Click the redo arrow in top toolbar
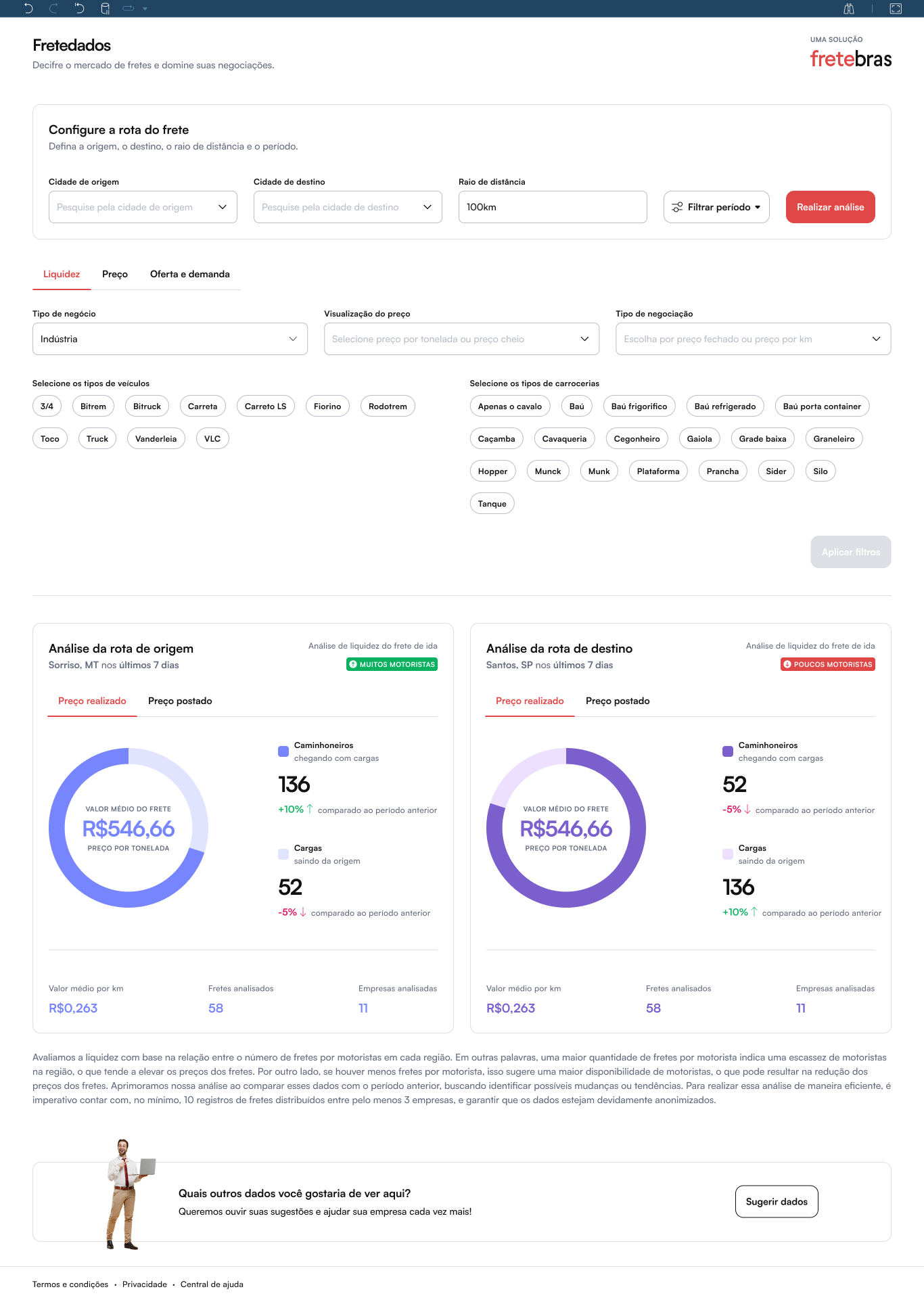Image resolution: width=924 pixels, height=1304 pixels. 53,9
